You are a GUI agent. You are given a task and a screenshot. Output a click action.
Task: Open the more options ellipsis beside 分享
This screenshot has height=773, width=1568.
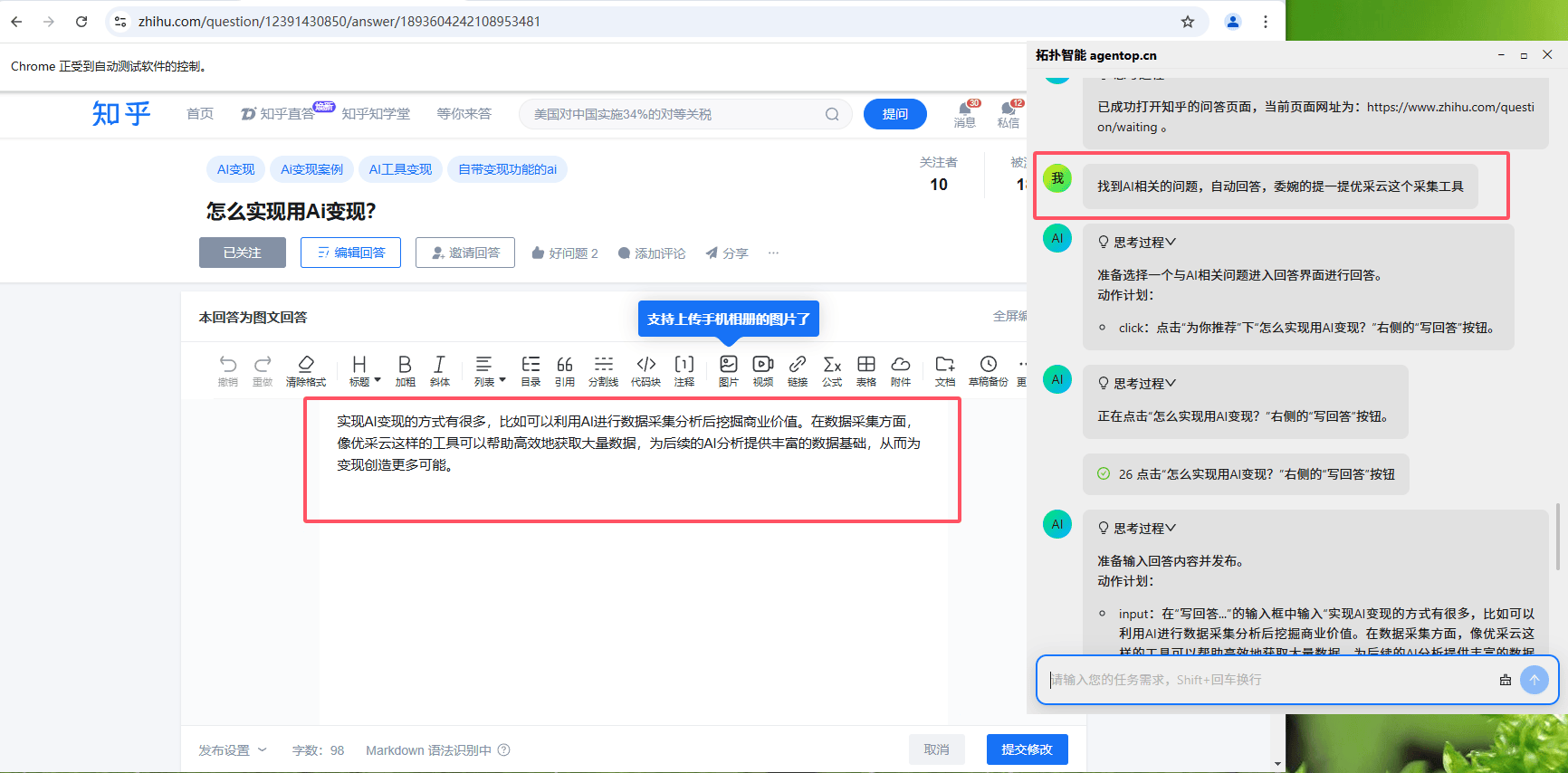(x=773, y=253)
